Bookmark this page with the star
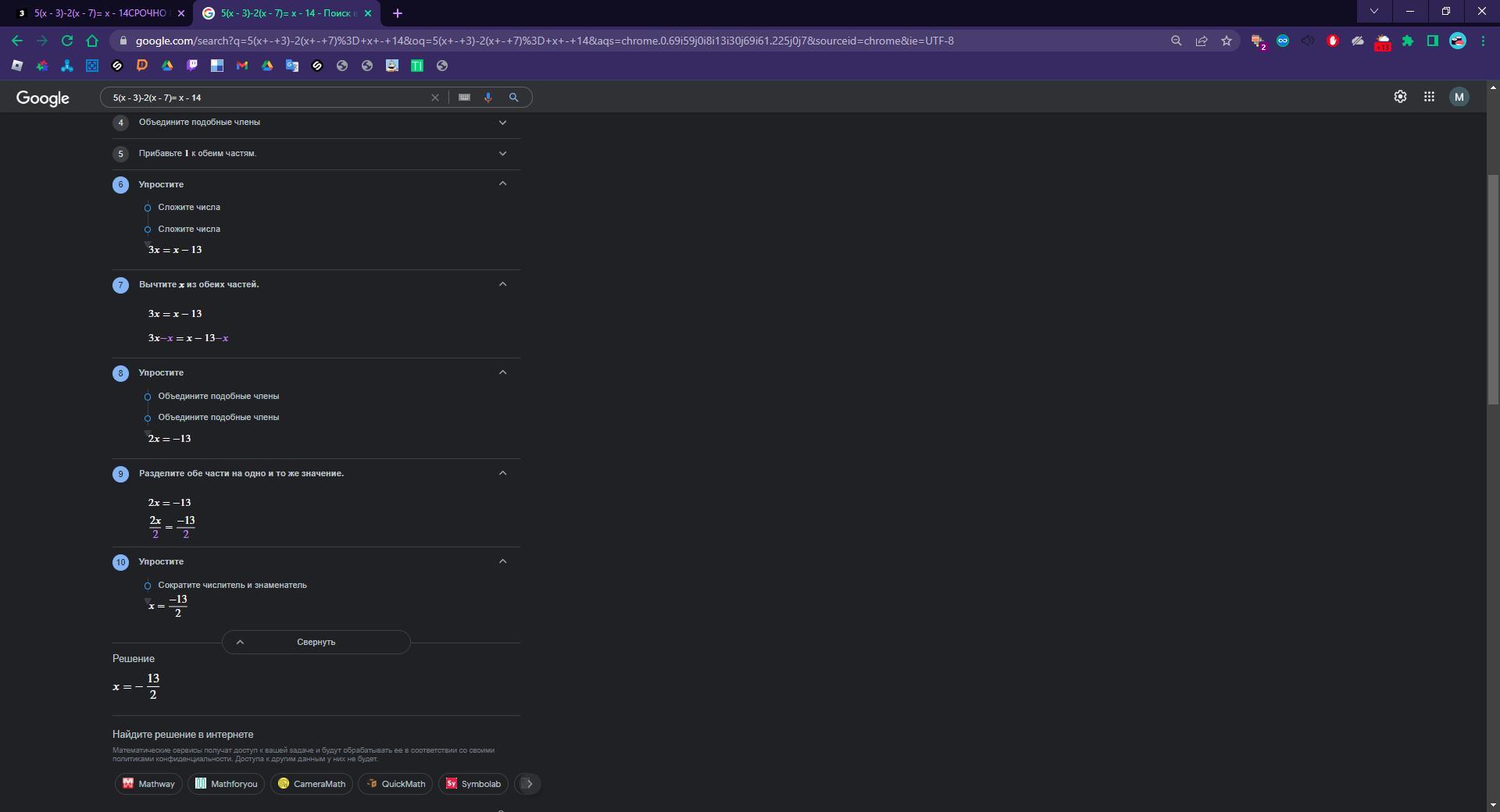This screenshot has width=1500, height=812. tap(1227, 41)
